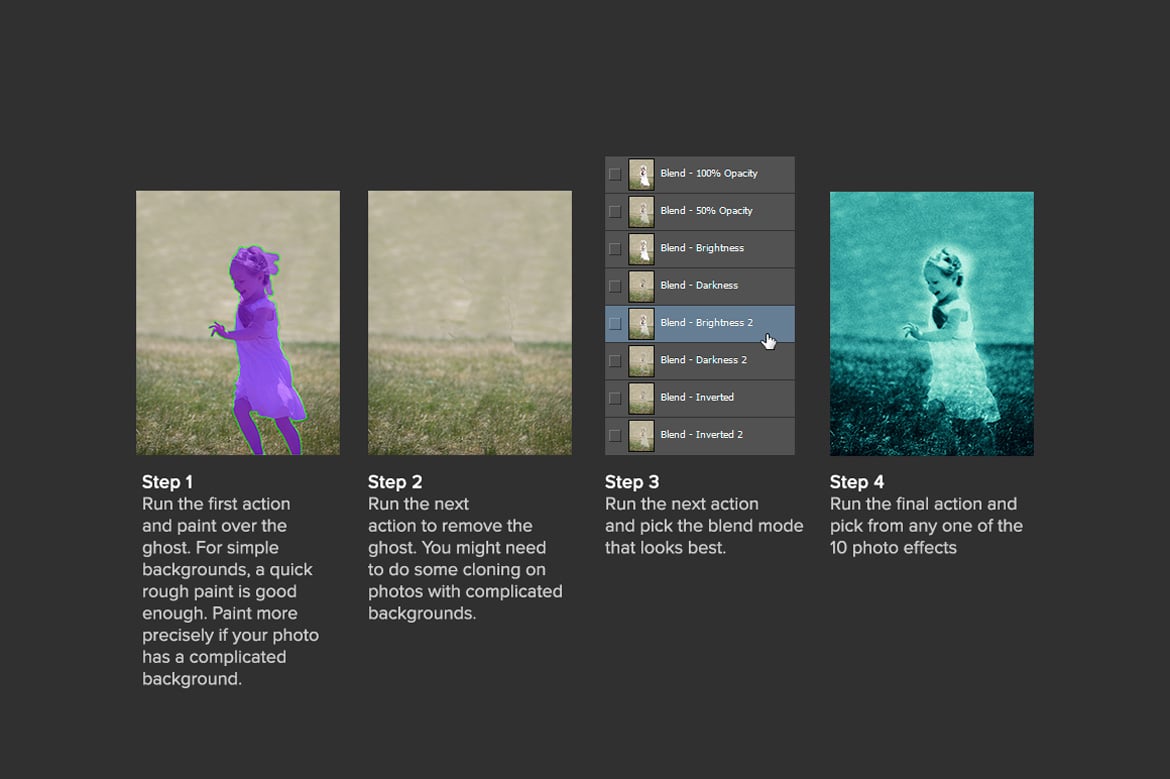Image resolution: width=1170 pixels, height=779 pixels.
Task: Click the Step 4 teal ghost effect photo
Action: tap(932, 324)
